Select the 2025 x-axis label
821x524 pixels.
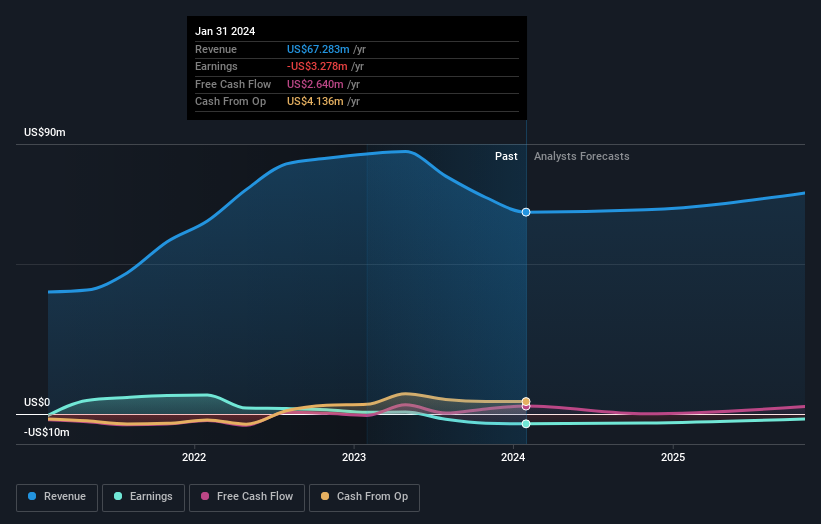[673, 458]
